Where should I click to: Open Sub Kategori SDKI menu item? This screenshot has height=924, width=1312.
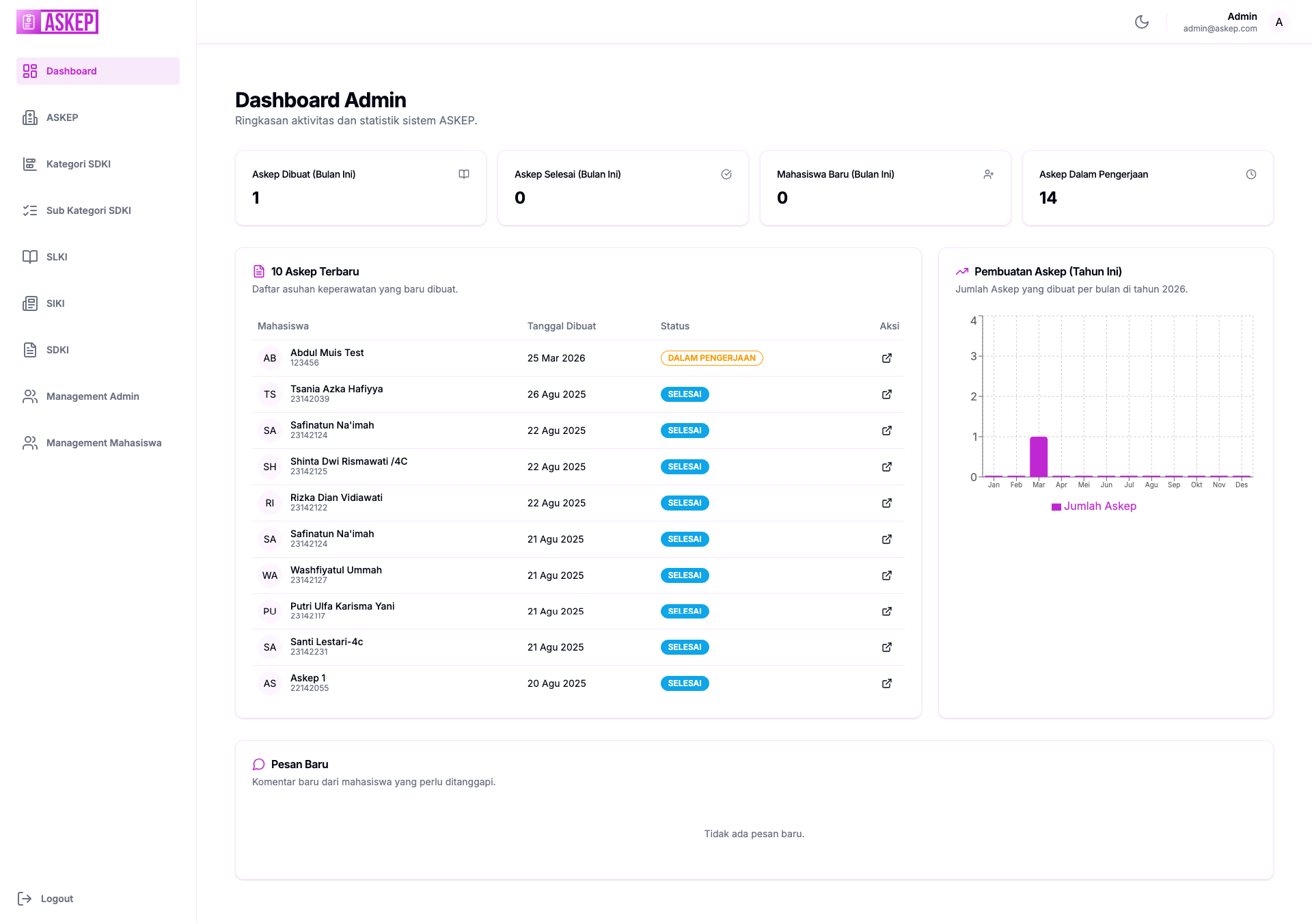(x=88, y=210)
